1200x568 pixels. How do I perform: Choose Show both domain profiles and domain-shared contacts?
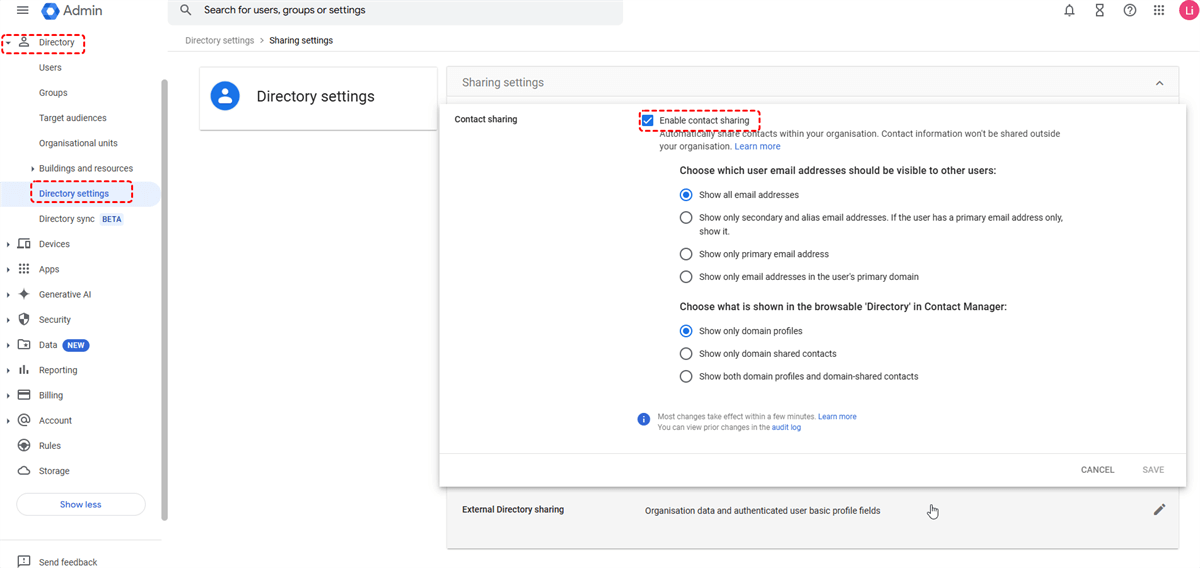point(686,377)
